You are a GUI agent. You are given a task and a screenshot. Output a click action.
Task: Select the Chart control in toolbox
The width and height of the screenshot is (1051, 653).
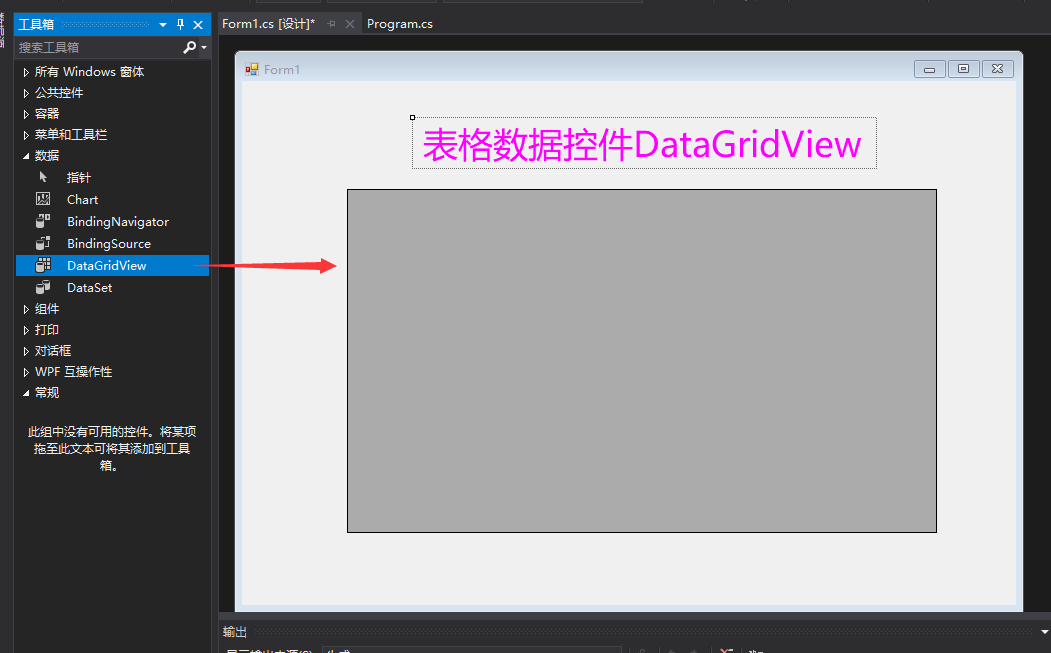click(82, 199)
